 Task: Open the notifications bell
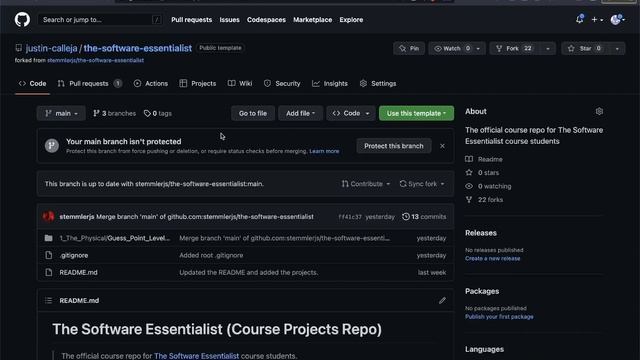pos(580,19)
